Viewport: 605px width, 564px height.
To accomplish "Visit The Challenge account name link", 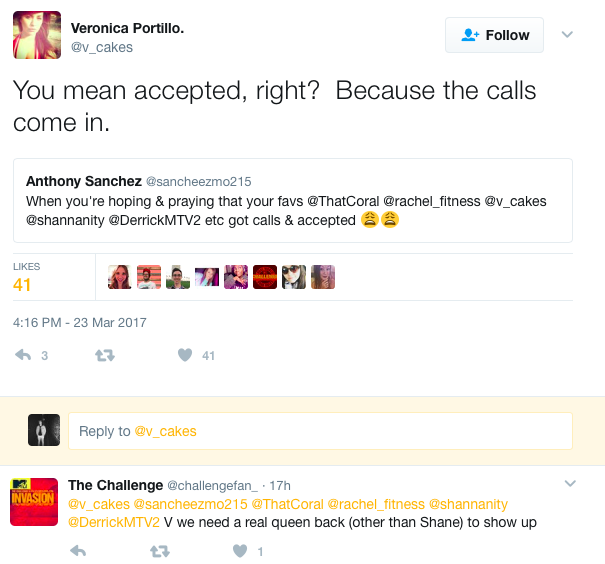I will [115, 485].
